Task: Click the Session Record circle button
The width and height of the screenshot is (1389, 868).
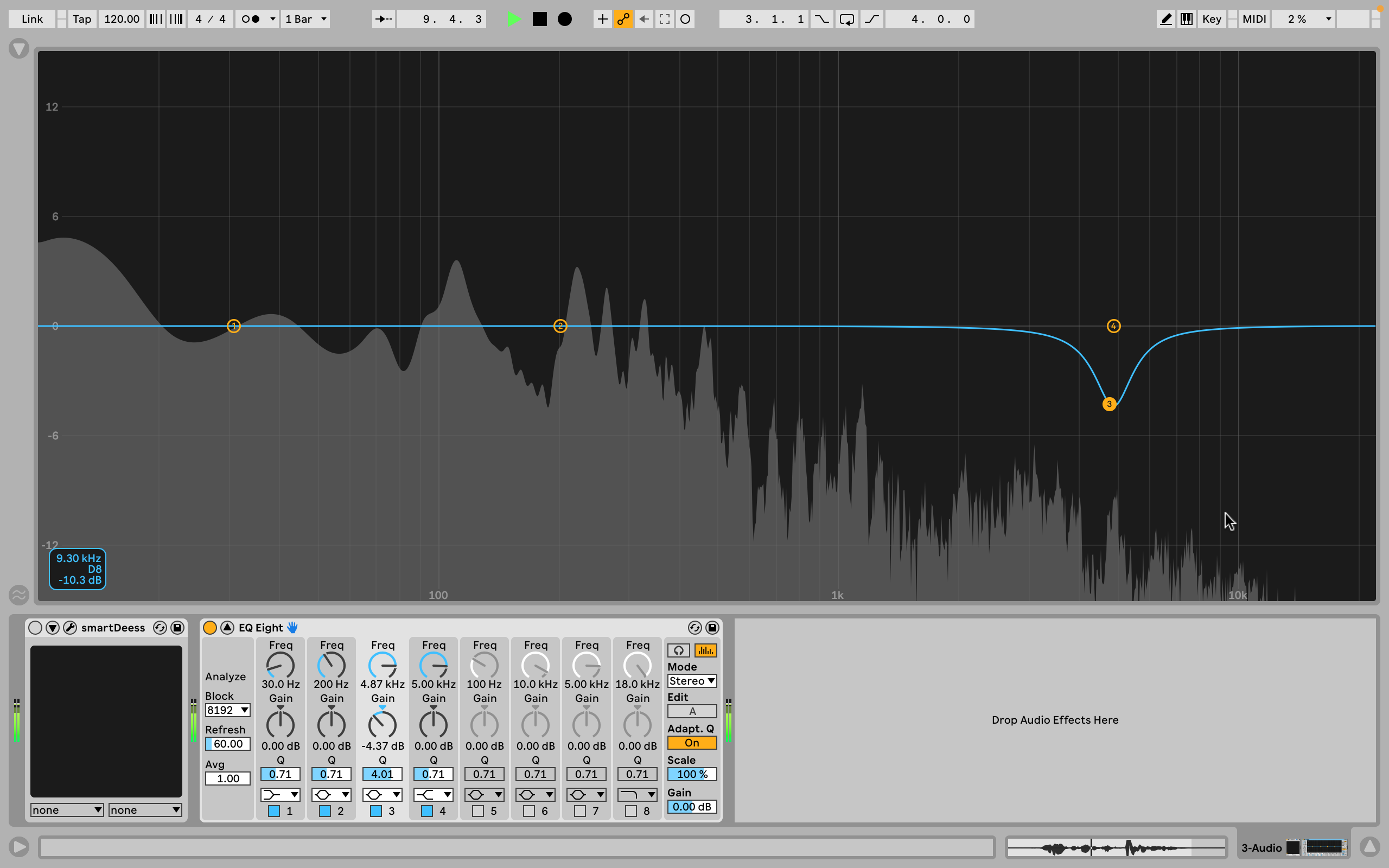Action: point(685,19)
